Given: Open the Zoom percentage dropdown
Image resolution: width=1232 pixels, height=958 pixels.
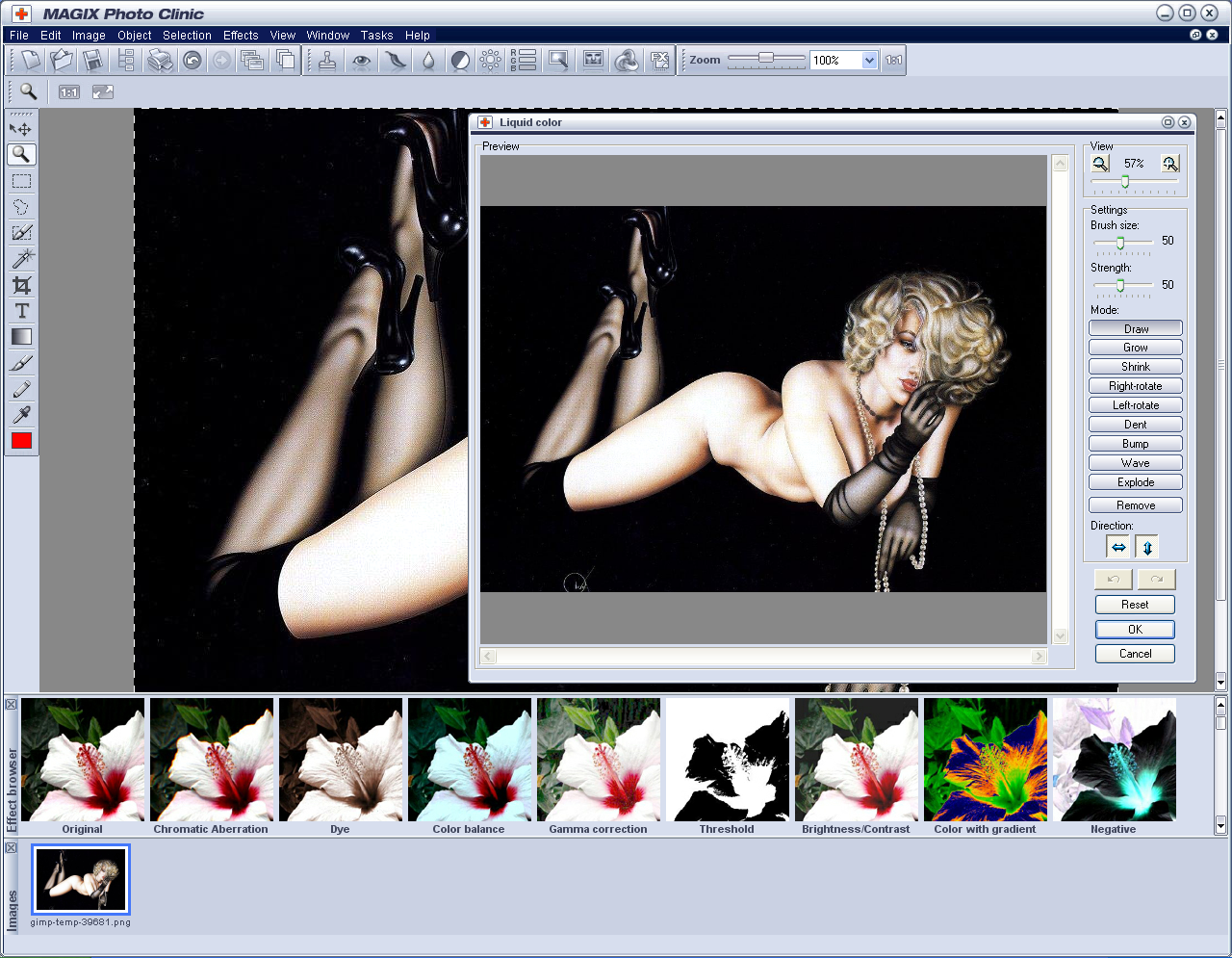Looking at the screenshot, I should pyautogui.click(x=869, y=60).
